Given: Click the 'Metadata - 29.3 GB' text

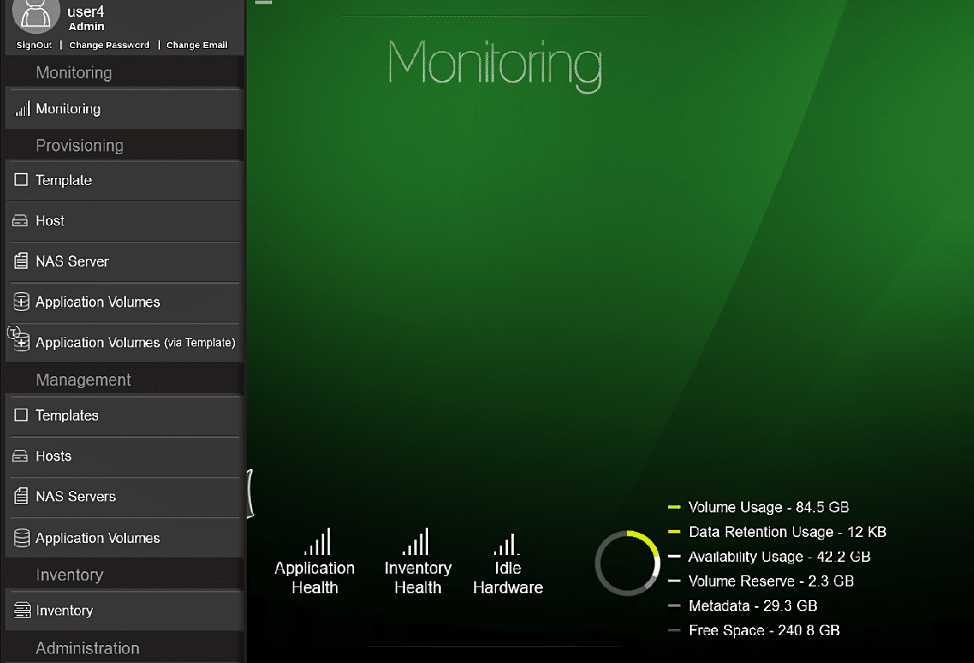Looking at the screenshot, I should [753, 606].
